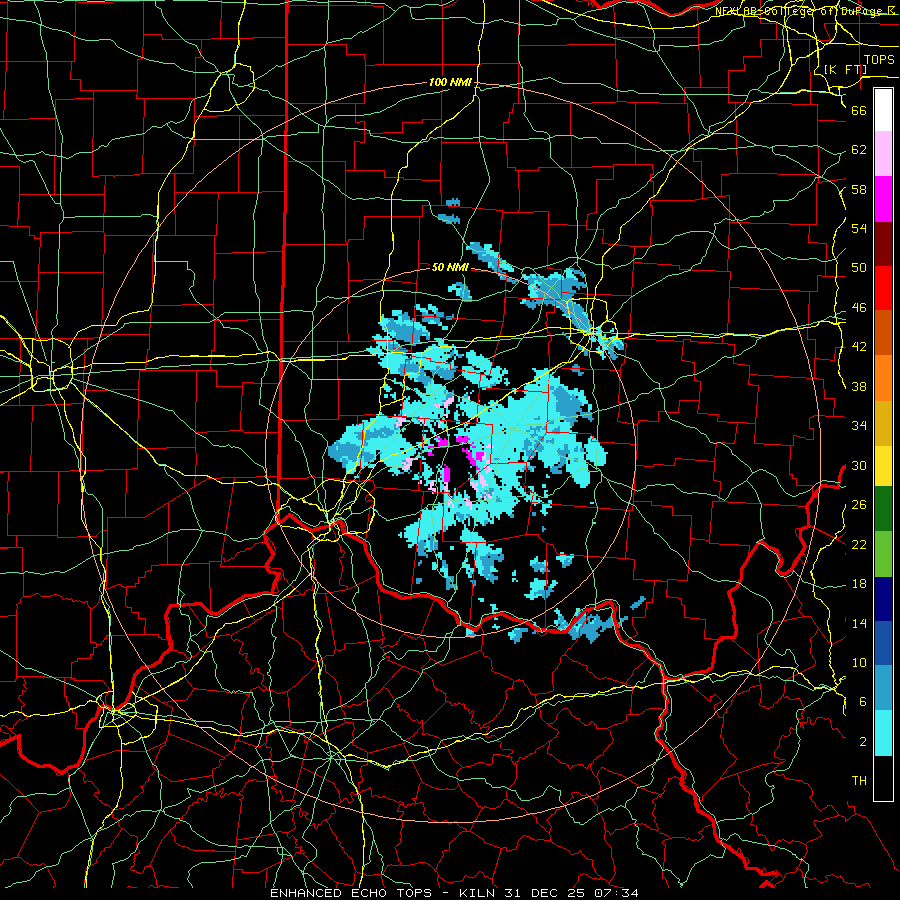Click the "50 NMI" range ring label
This screenshot has height=900, width=900.
tap(450, 267)
